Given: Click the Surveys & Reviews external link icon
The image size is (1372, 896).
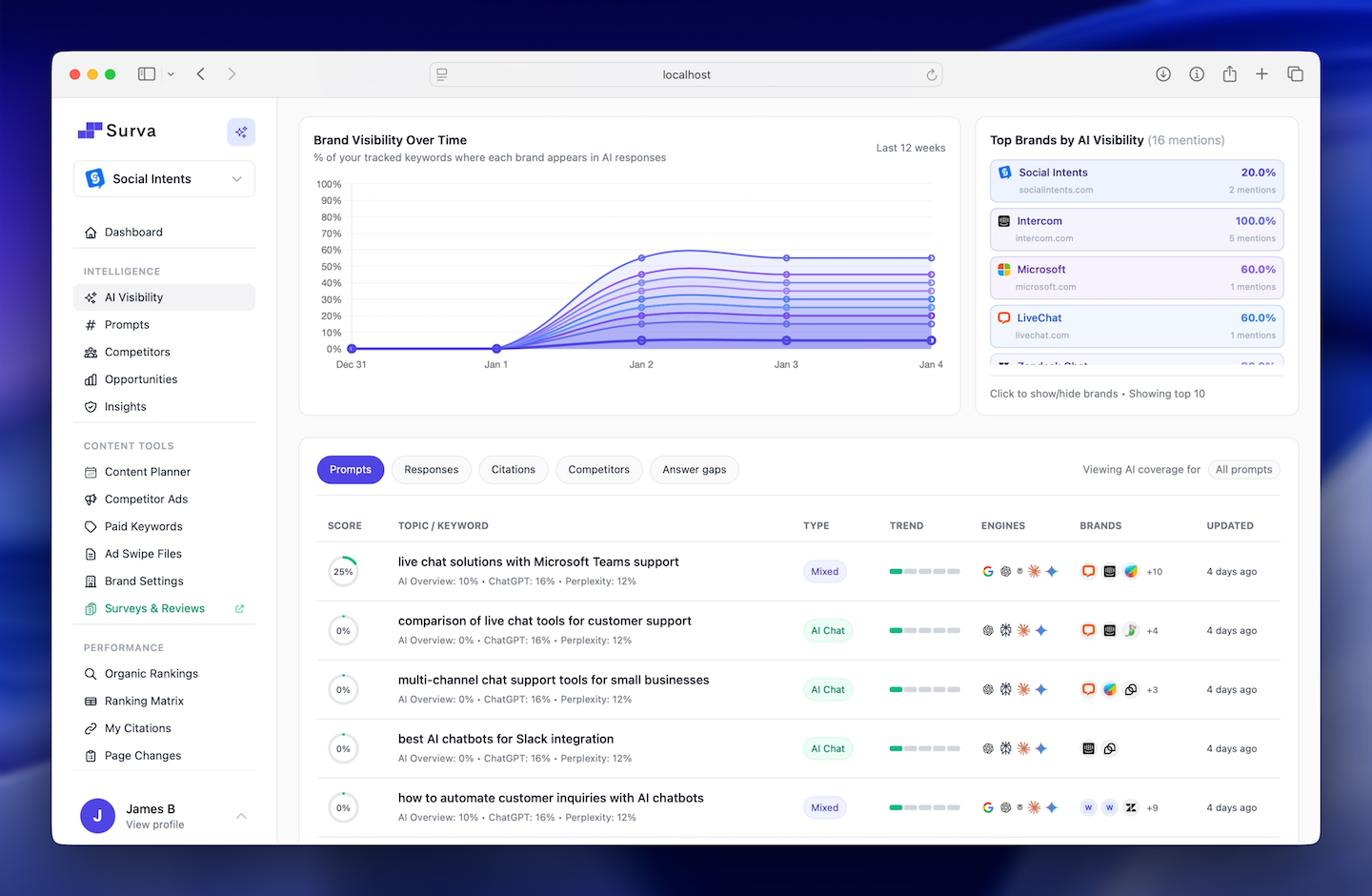Looking at the screenshot, I should tap(239, 608).
